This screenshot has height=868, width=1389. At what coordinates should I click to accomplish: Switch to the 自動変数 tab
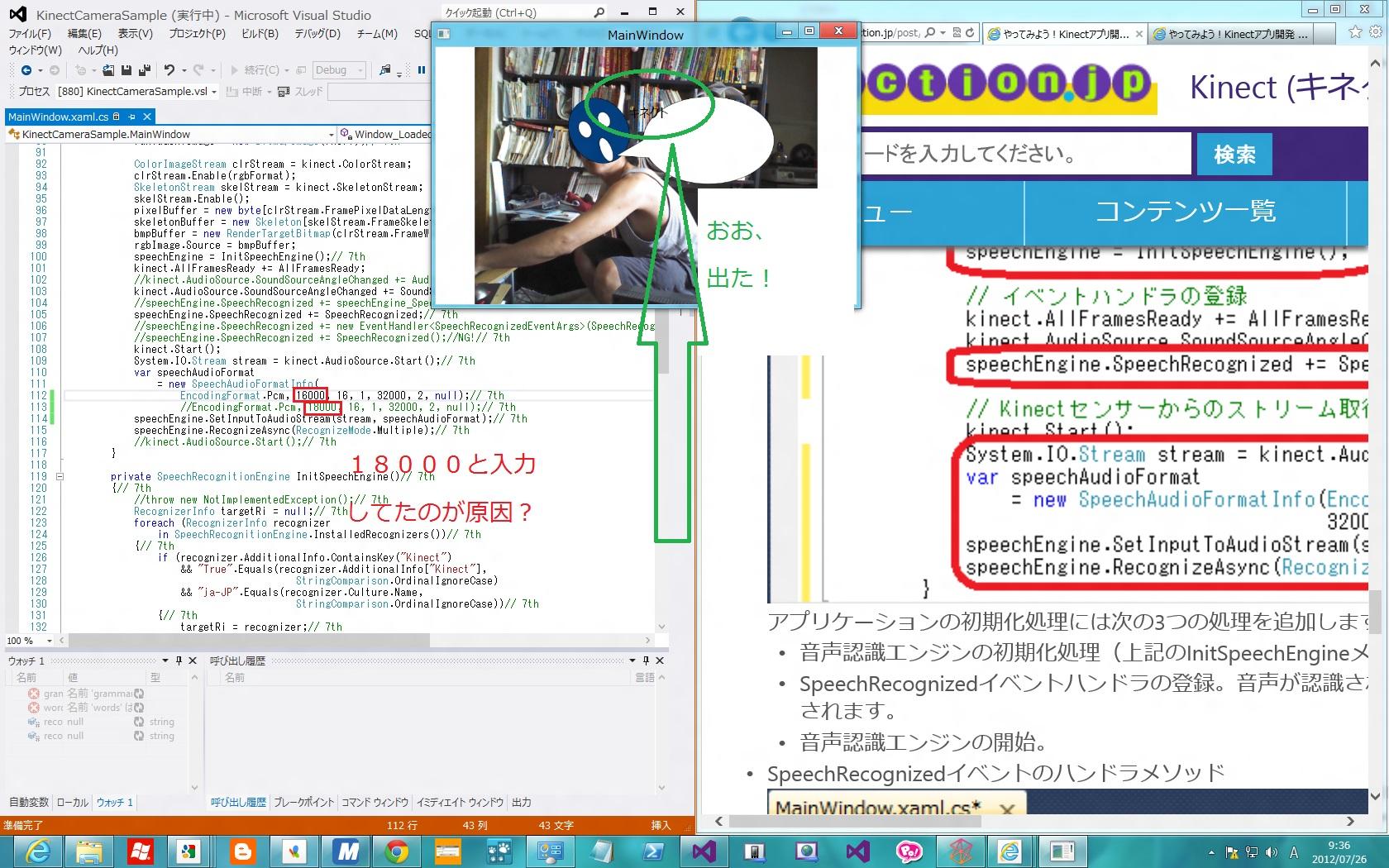[x=29, y=802]
